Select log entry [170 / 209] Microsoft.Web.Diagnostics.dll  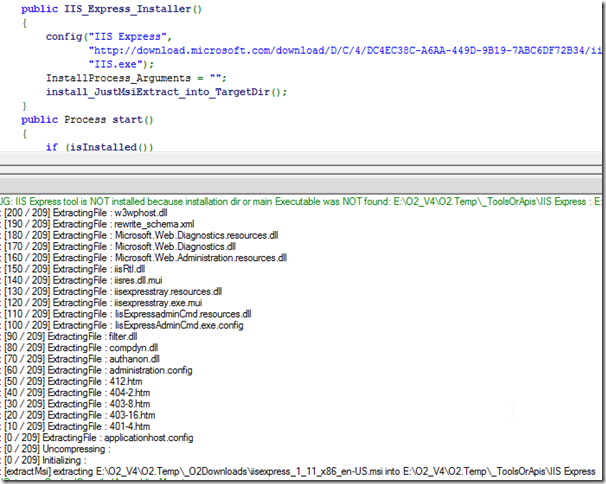click(x=119, y=246)
